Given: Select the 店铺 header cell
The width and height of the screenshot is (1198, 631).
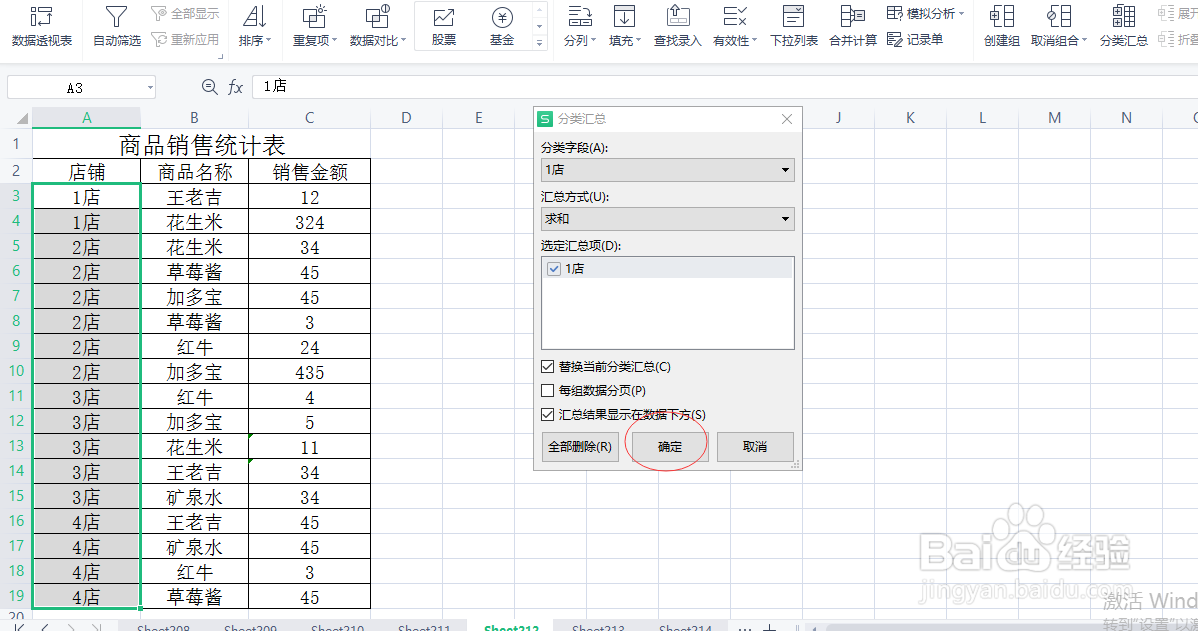Looking at the screenshot, I should point(86,172).
